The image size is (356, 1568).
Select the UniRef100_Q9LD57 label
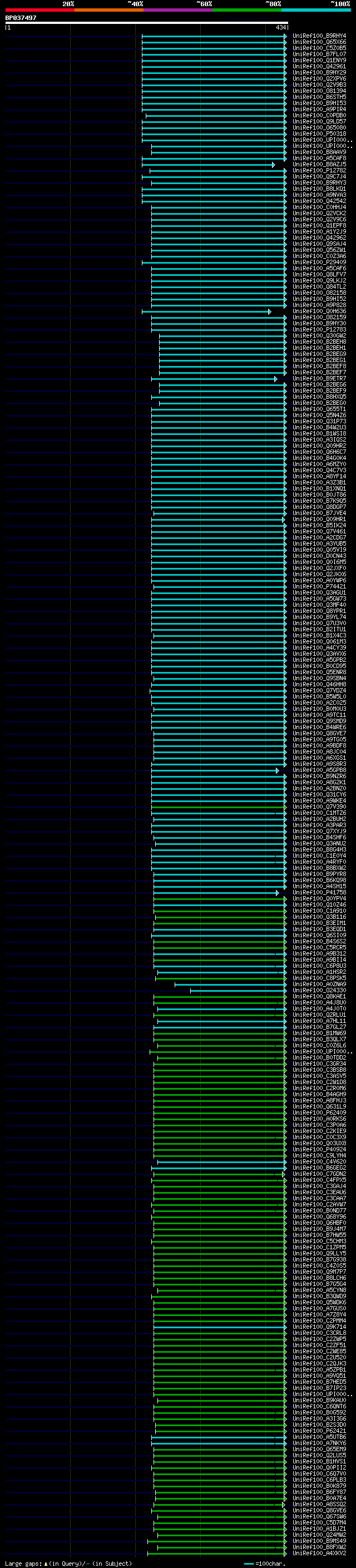click(x=319, y=121)
